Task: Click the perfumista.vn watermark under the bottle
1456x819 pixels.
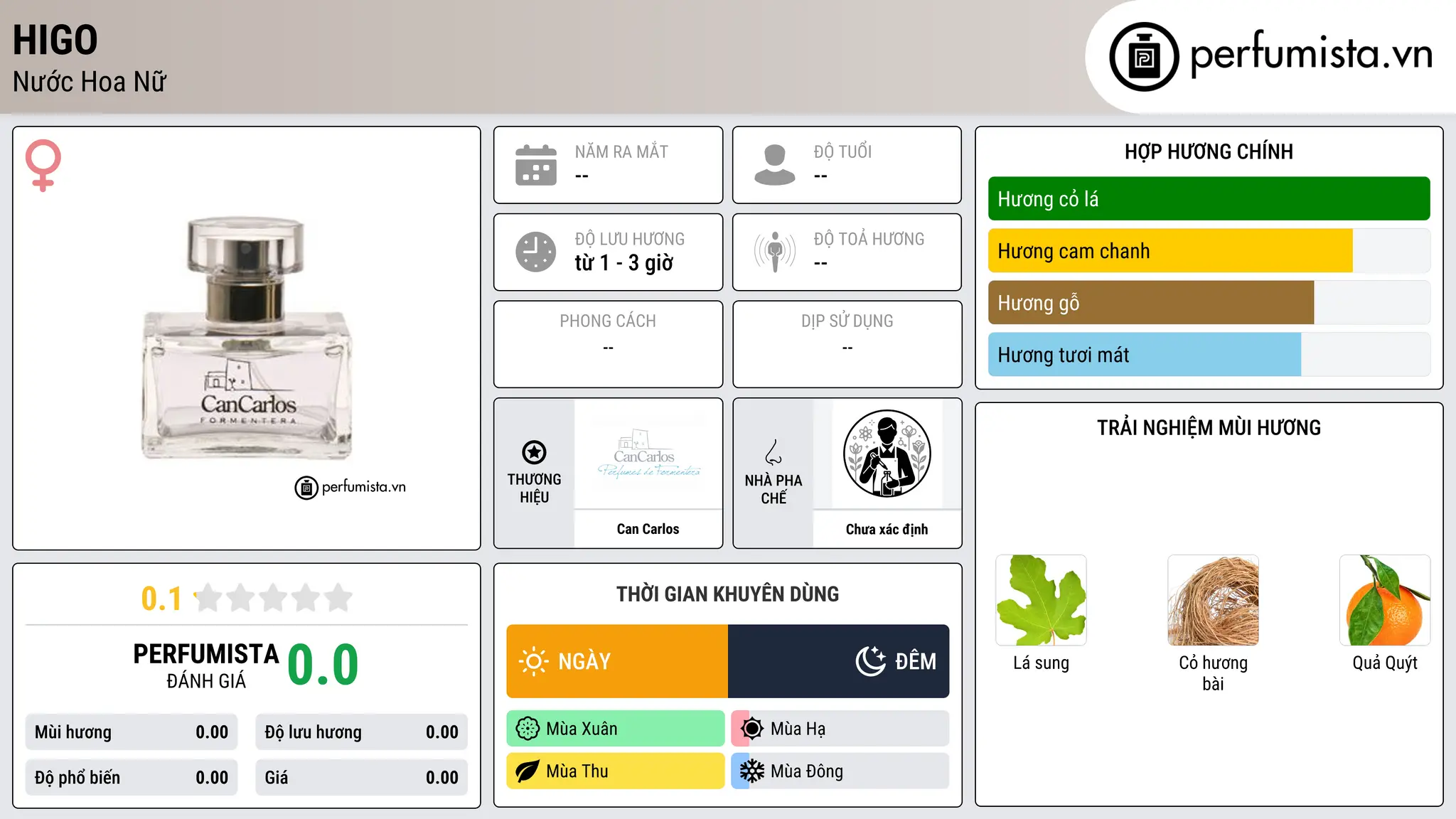Action: click(x=350, y=487)
